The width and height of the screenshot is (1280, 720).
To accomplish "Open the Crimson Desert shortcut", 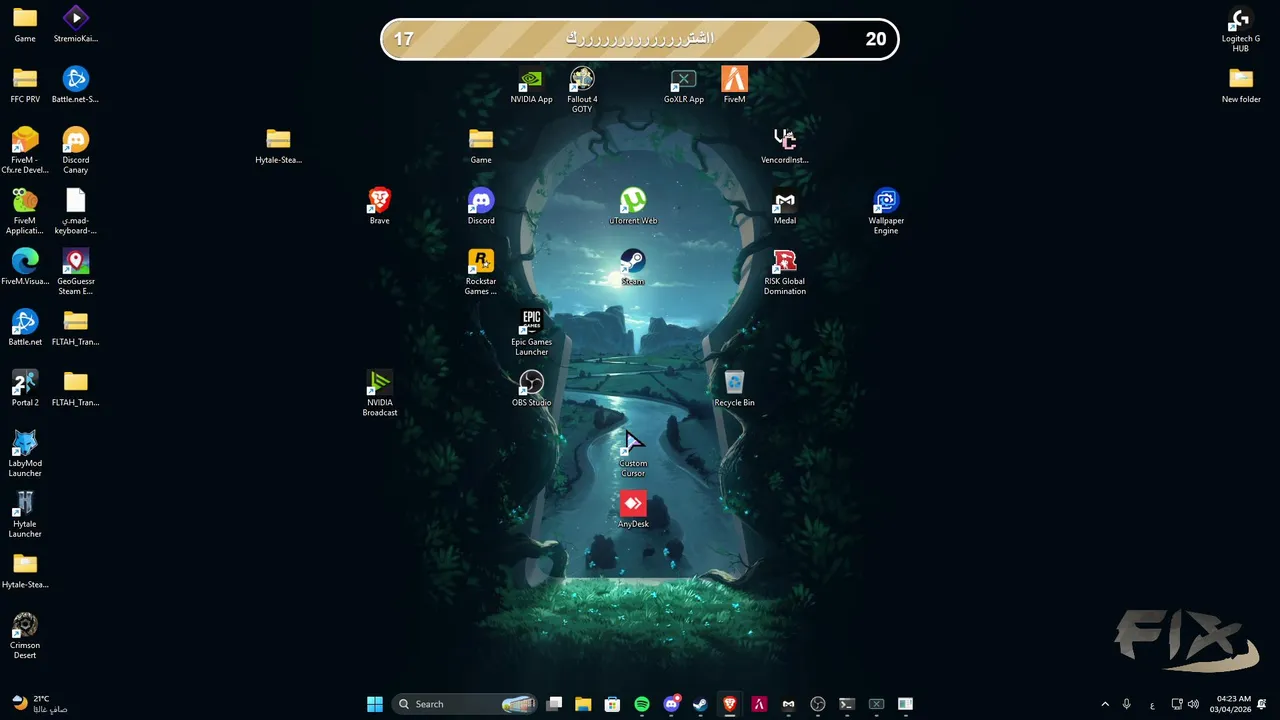I will (25, 635).
